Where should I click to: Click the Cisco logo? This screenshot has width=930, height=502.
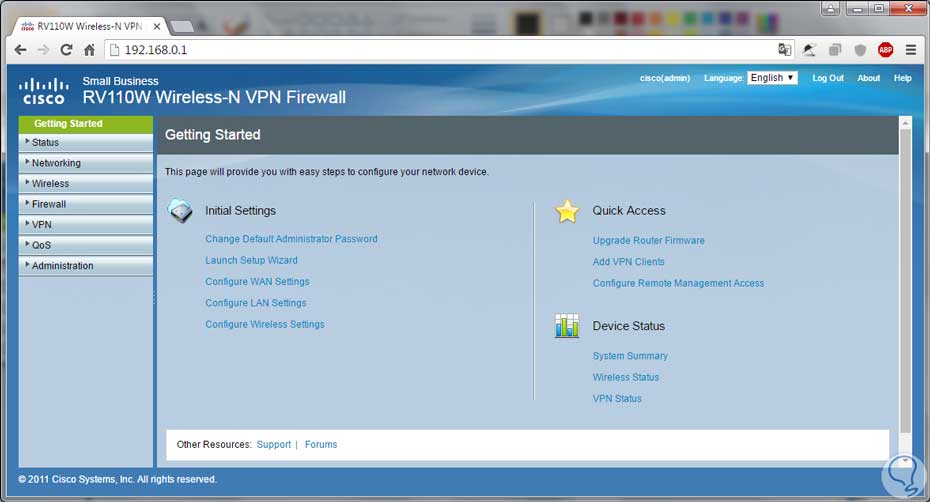coord(43,91)
